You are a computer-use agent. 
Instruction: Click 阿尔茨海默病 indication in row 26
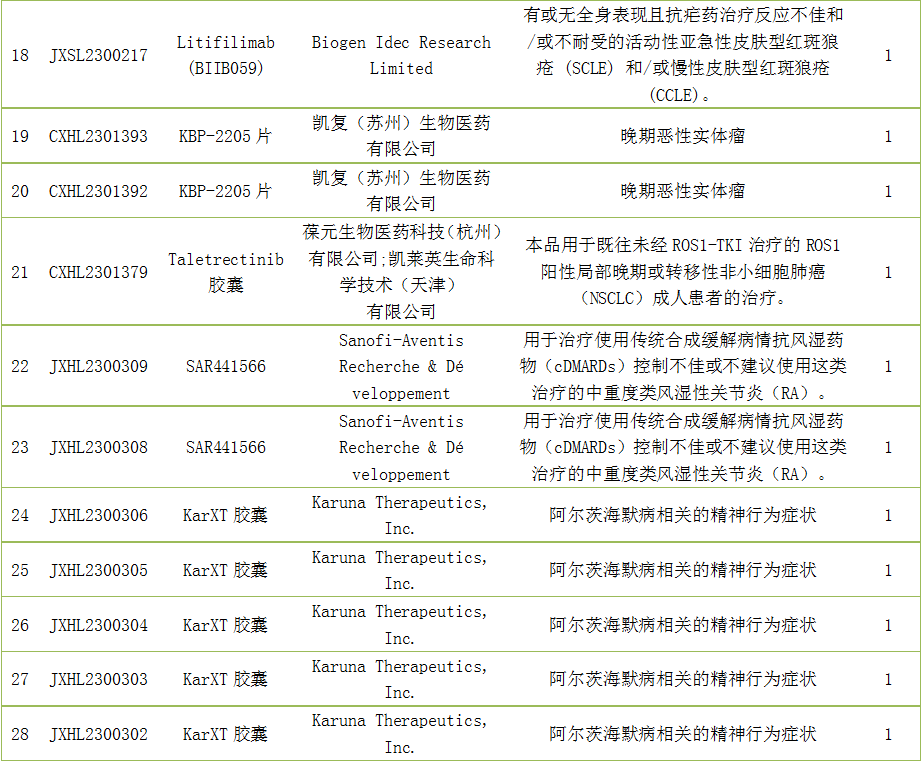(x=683, y=625)
